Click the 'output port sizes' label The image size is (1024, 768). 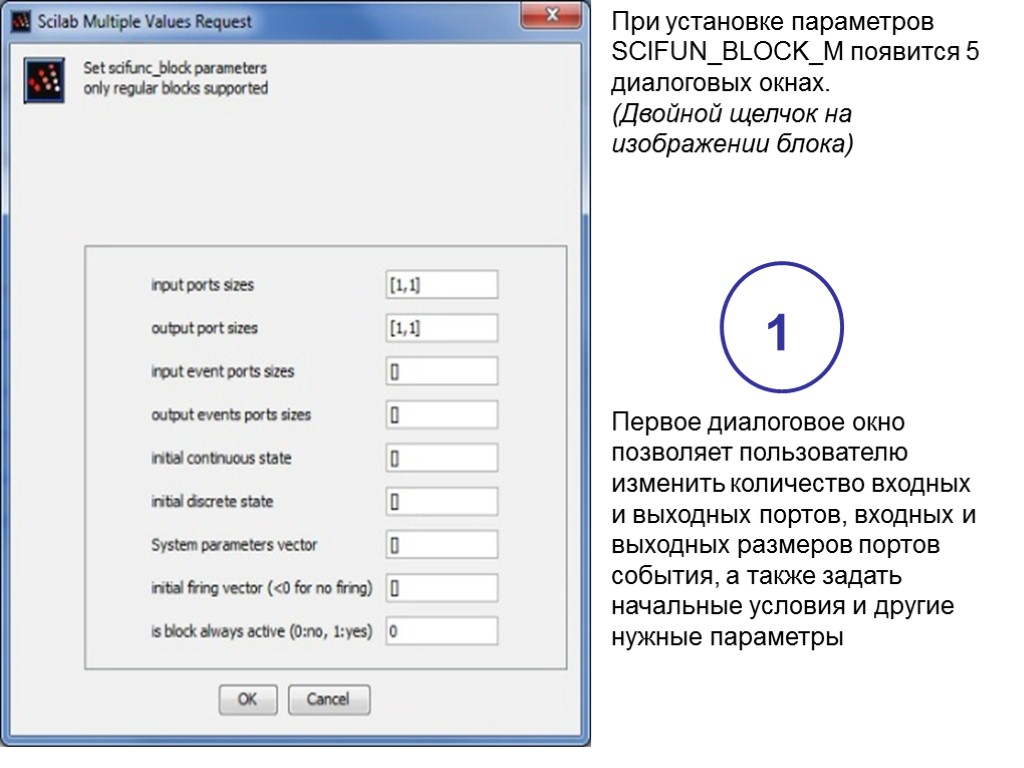point(204,328)
